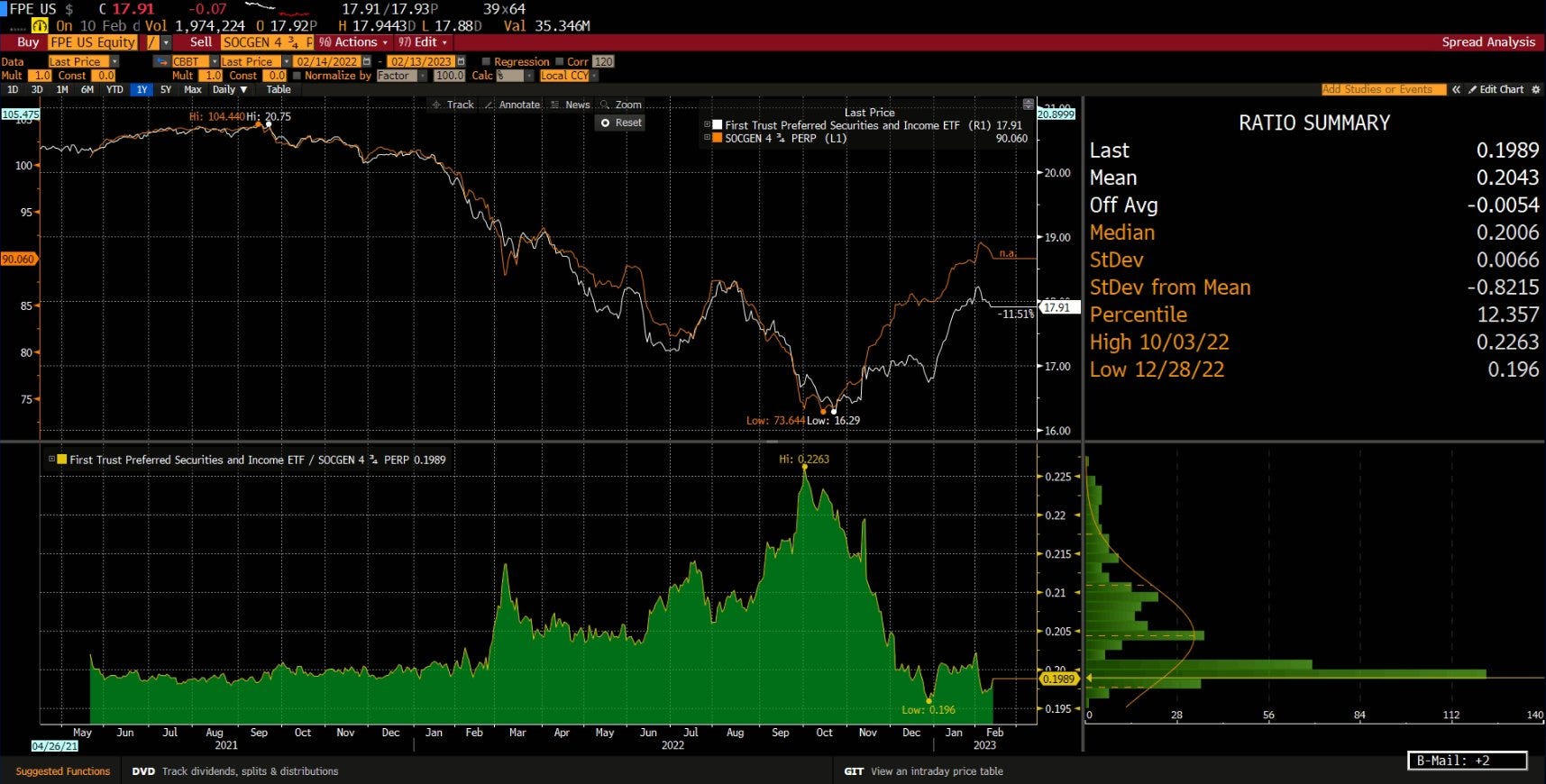Open the Daily periodicity dropdown
The image size is (1546, 784).
click(x=230, y=89)
